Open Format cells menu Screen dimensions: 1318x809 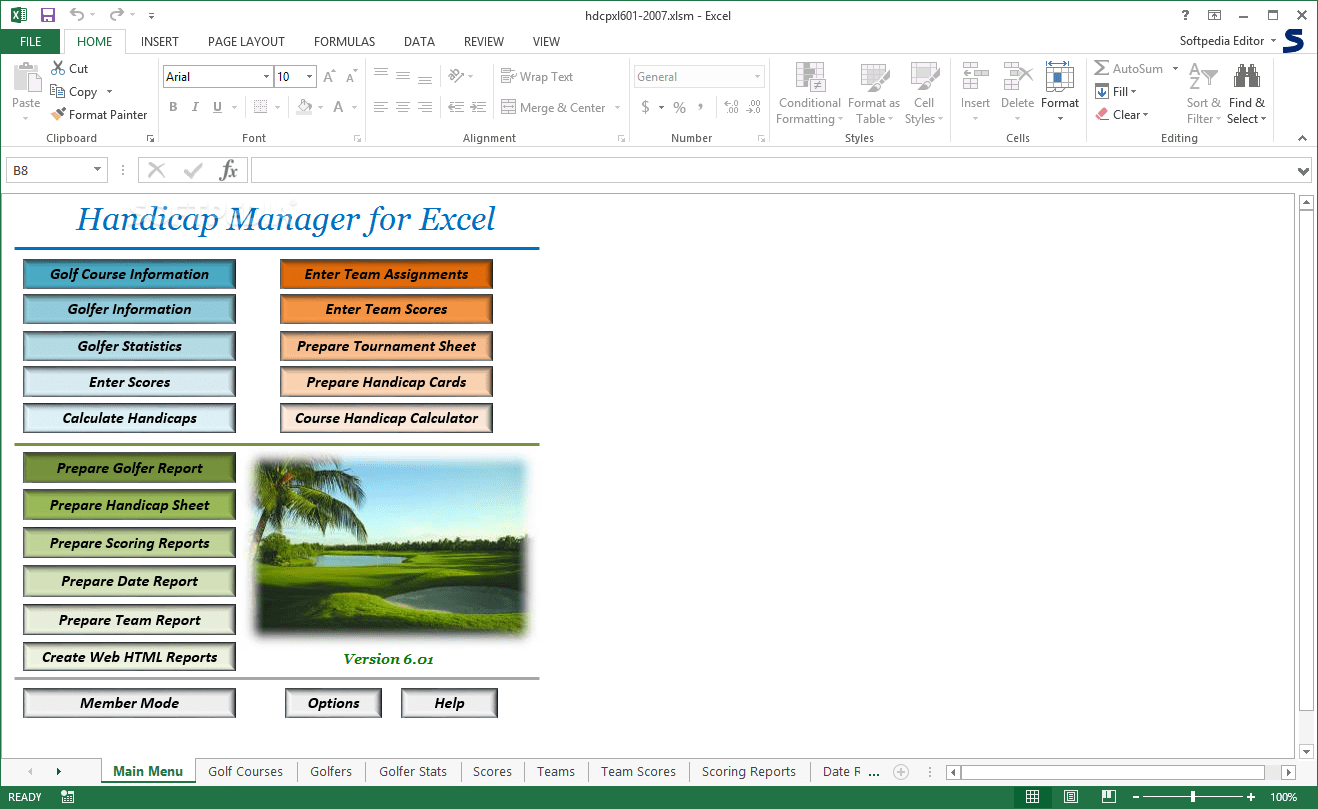tap(1060, 92)
